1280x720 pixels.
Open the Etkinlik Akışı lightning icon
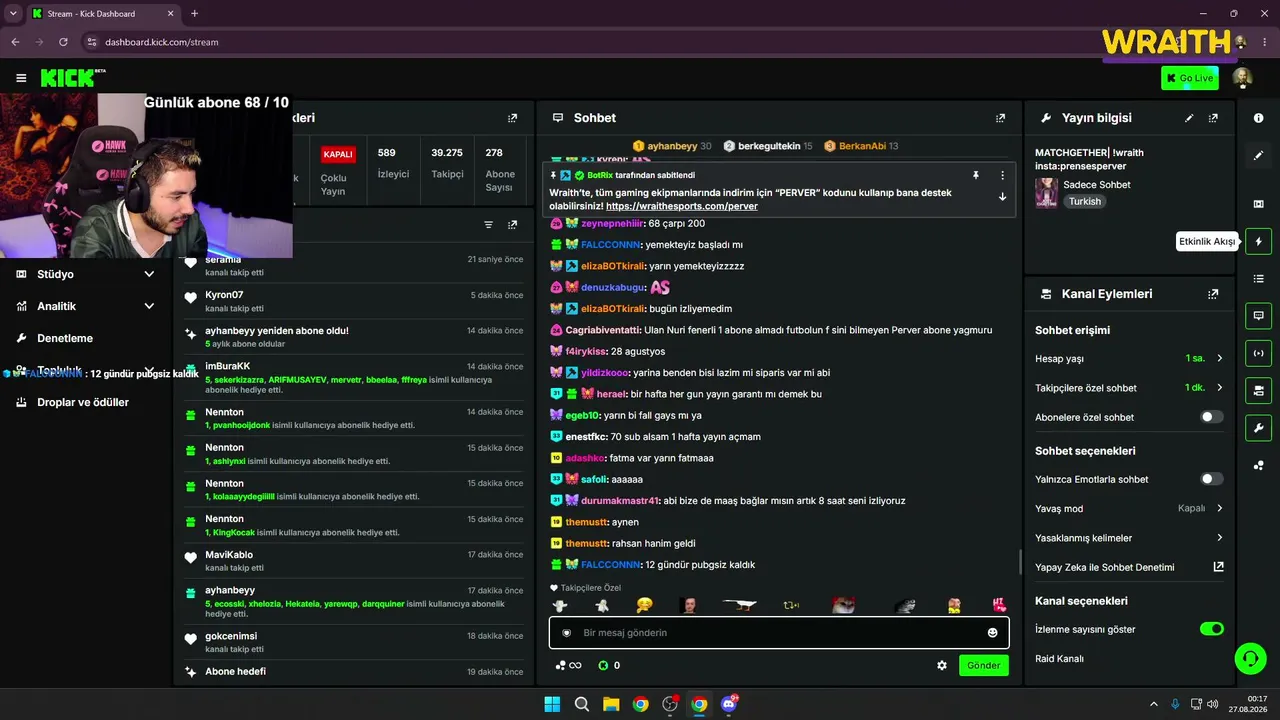pos(1258,241)
